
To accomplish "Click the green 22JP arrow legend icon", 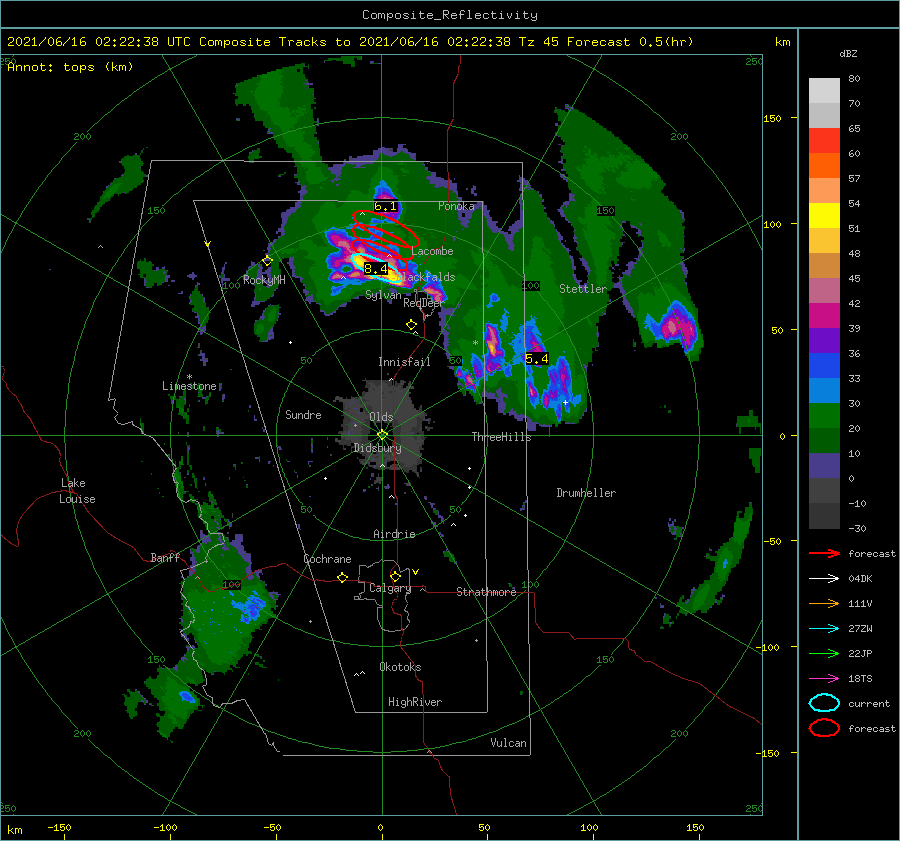I will tap(824, 653).
